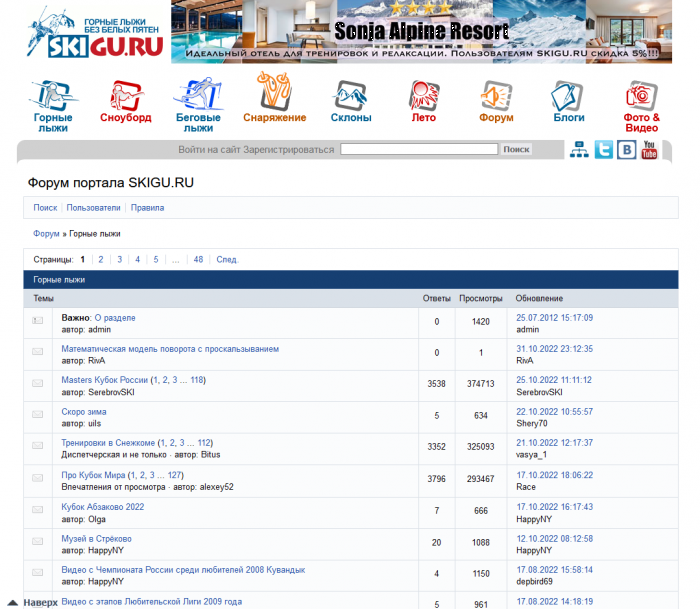Open the Блоги section icon
Screen dimensions: 700x609
tap(568, 95)
